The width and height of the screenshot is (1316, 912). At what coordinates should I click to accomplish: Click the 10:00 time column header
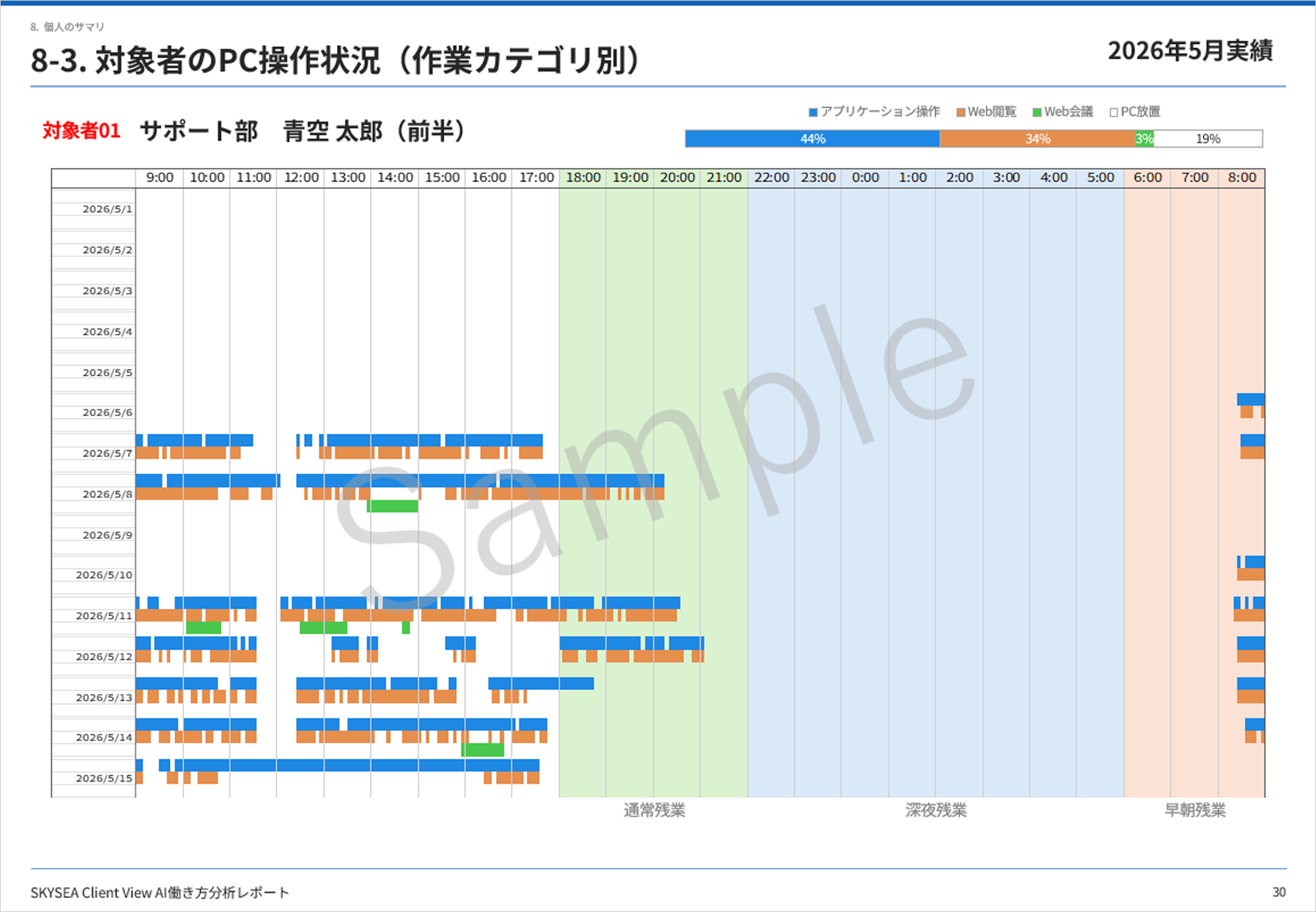(207, 178)
